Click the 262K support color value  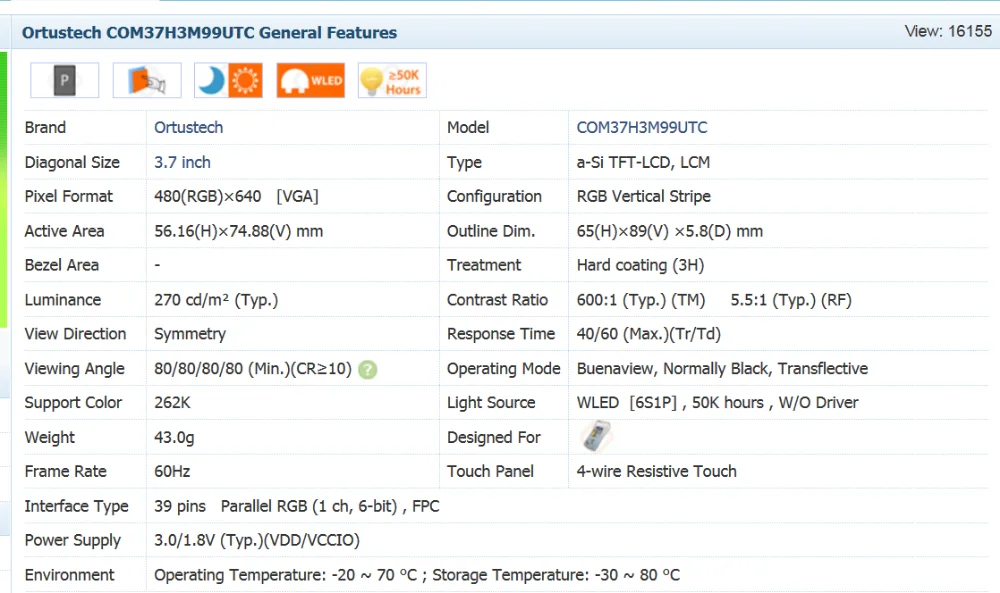[x=172, y=403]
